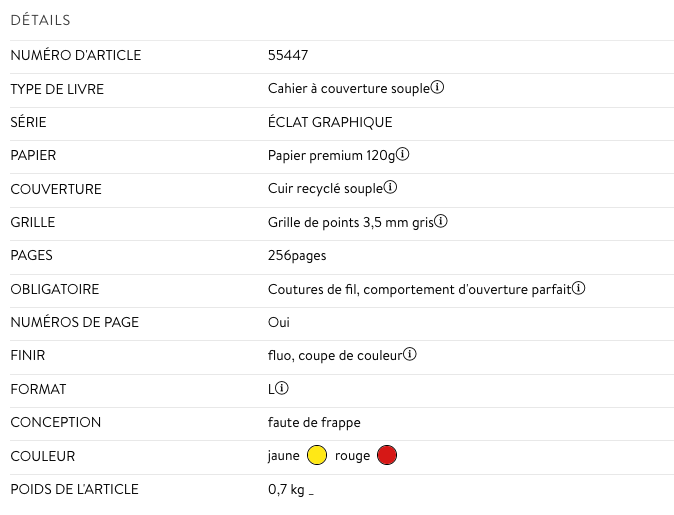Screen dimensions: 674x515
Task: Click the DÉTAILS section heading
Action: point(40,20)
